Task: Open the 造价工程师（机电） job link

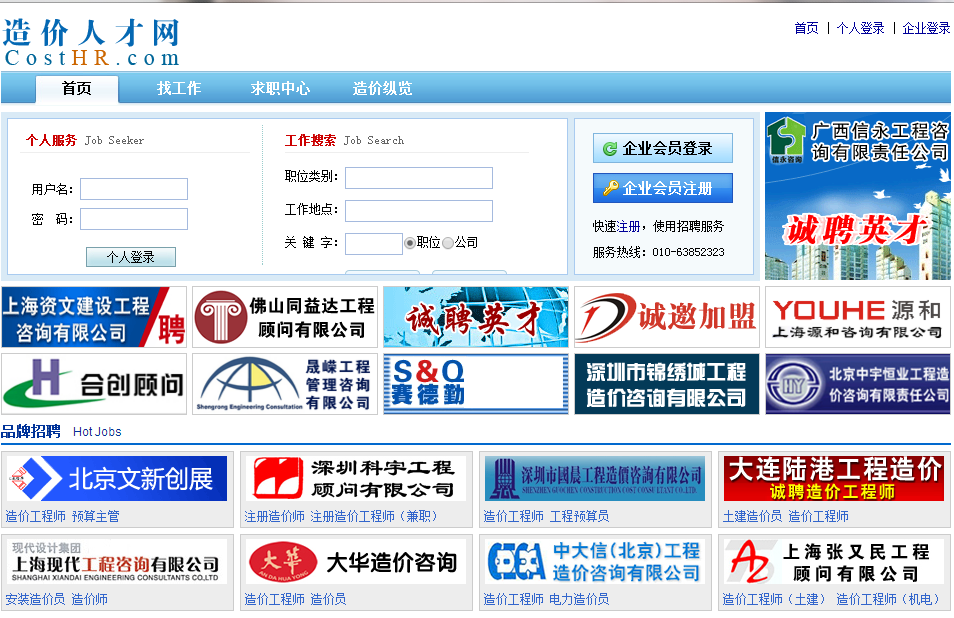Action: [887, 599]
